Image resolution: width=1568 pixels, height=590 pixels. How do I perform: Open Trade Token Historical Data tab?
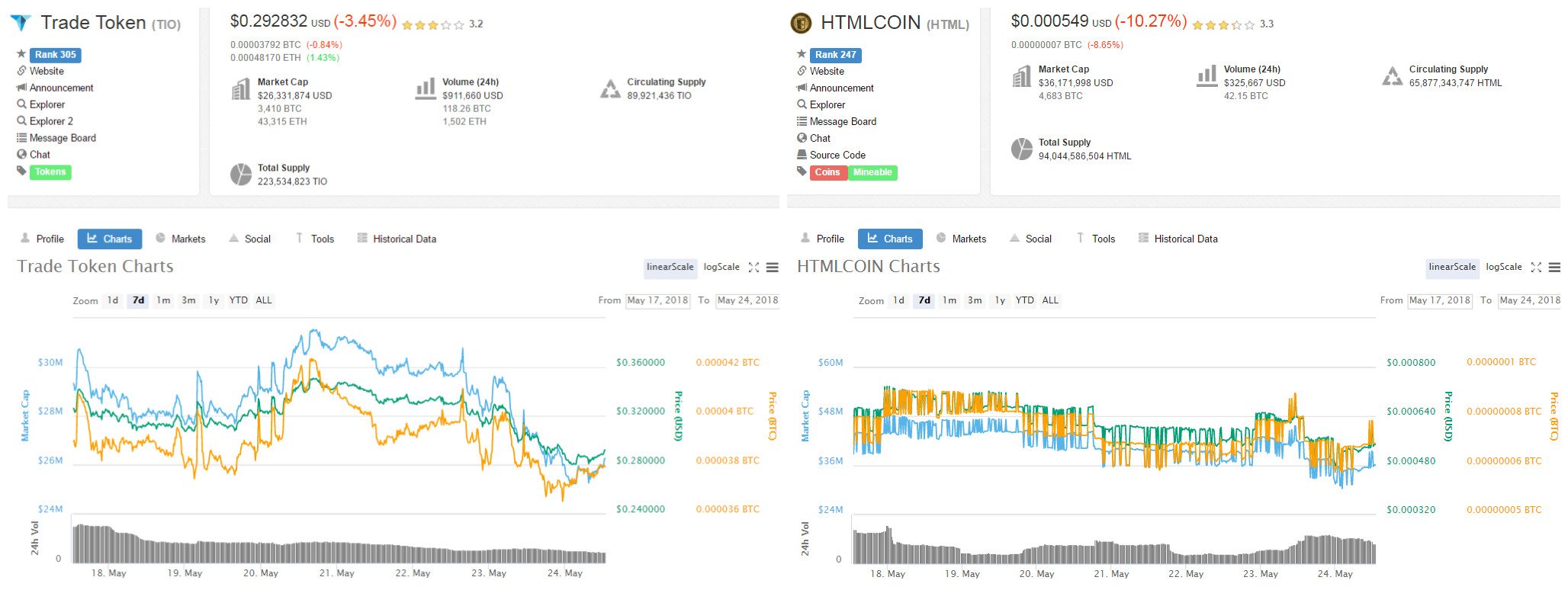pos(397,239)
